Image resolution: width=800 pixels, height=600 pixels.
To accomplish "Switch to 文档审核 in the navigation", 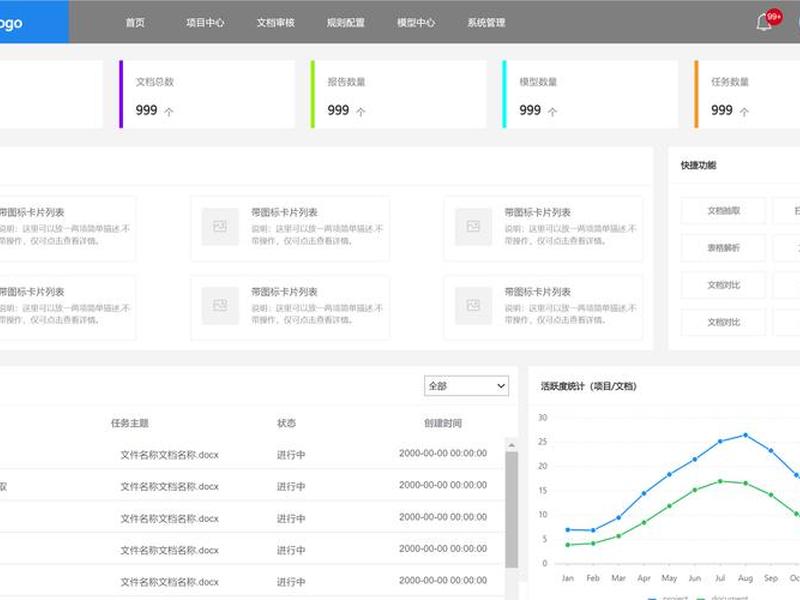I will (276, 22).
